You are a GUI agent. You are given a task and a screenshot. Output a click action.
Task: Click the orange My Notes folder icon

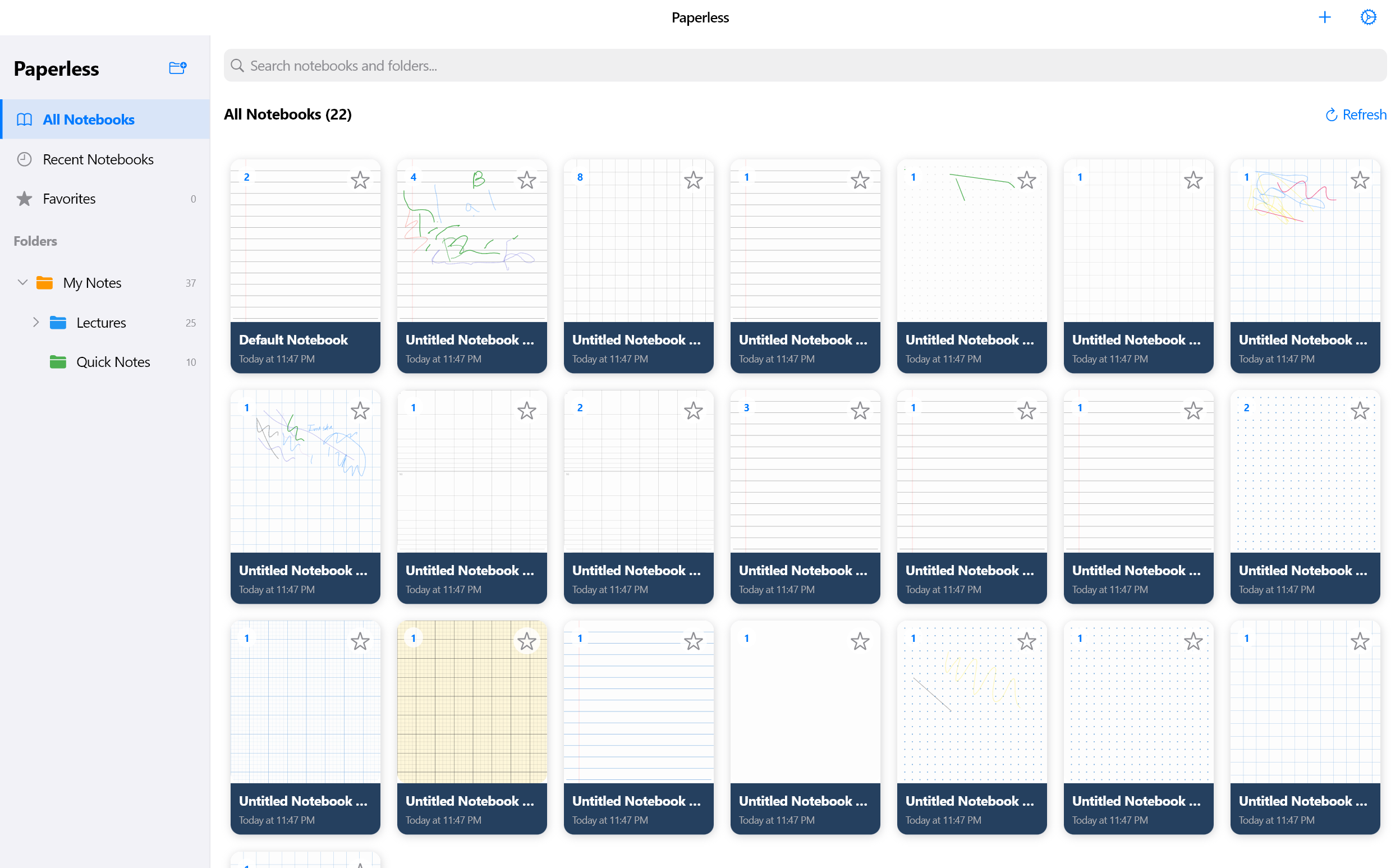[45, 282]
